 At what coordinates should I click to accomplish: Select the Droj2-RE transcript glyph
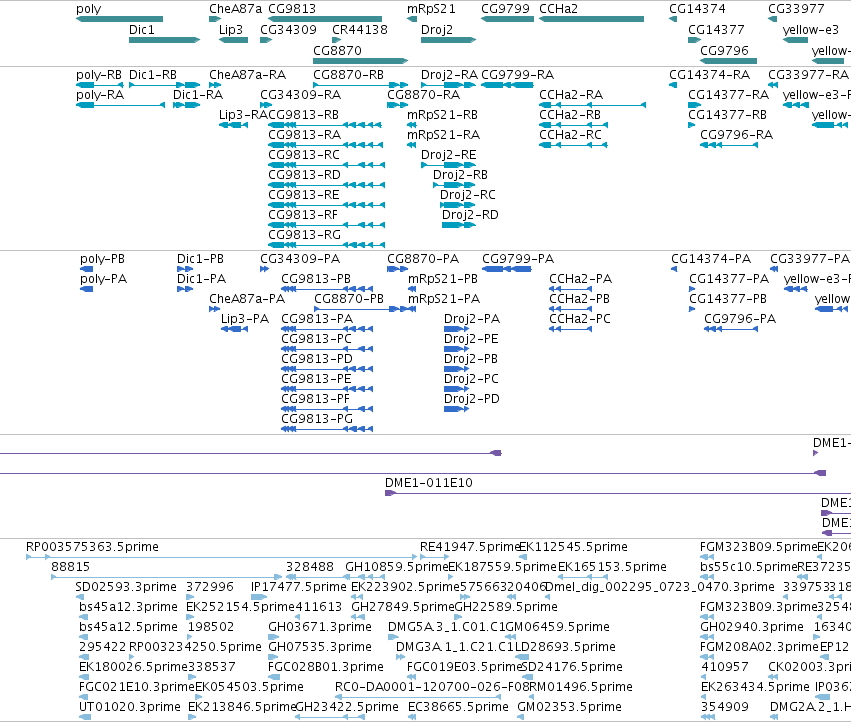[x=449, y=164]
